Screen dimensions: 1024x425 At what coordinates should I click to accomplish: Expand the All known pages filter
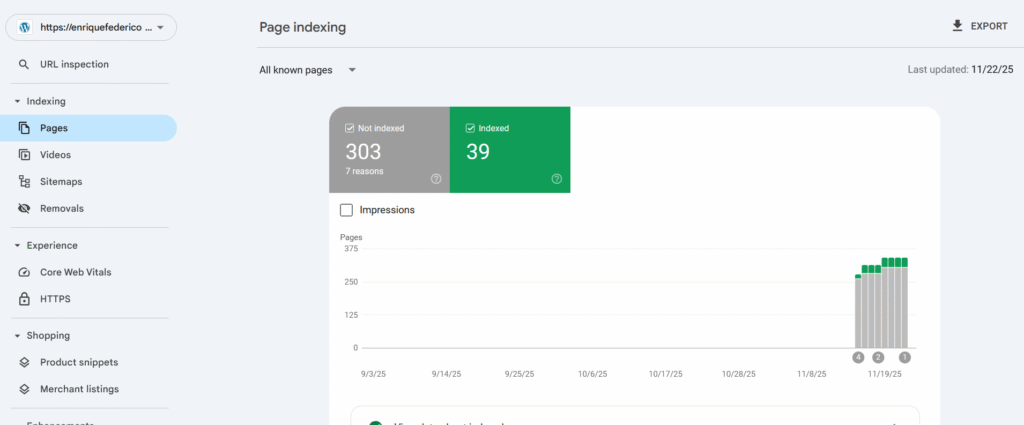[x=308, y=70]
